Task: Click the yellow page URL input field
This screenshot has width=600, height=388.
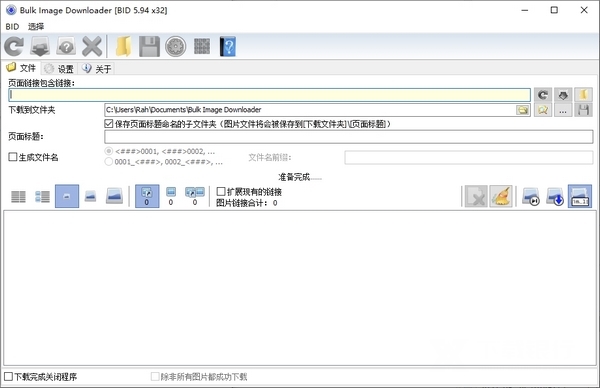Action: [x=269, y=95]
